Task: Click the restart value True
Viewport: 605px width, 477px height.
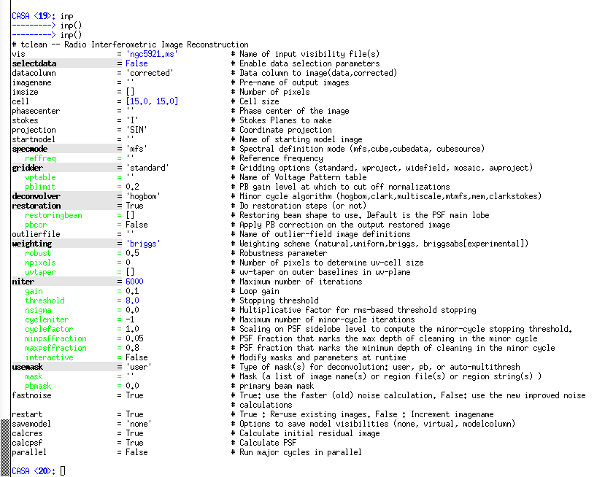Action: (x=134, y=414)
